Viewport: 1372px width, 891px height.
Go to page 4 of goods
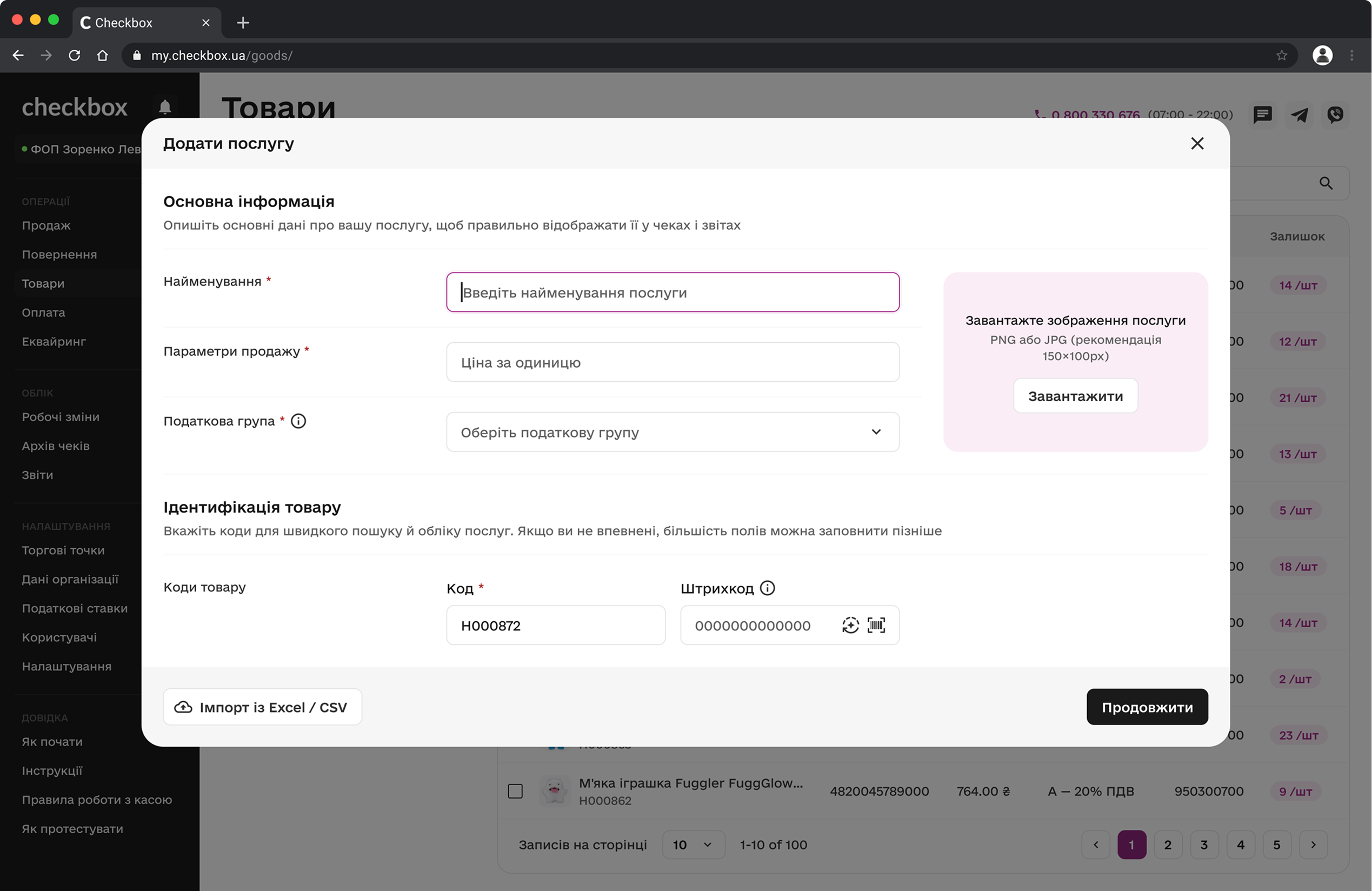(x=1240, y=845)
